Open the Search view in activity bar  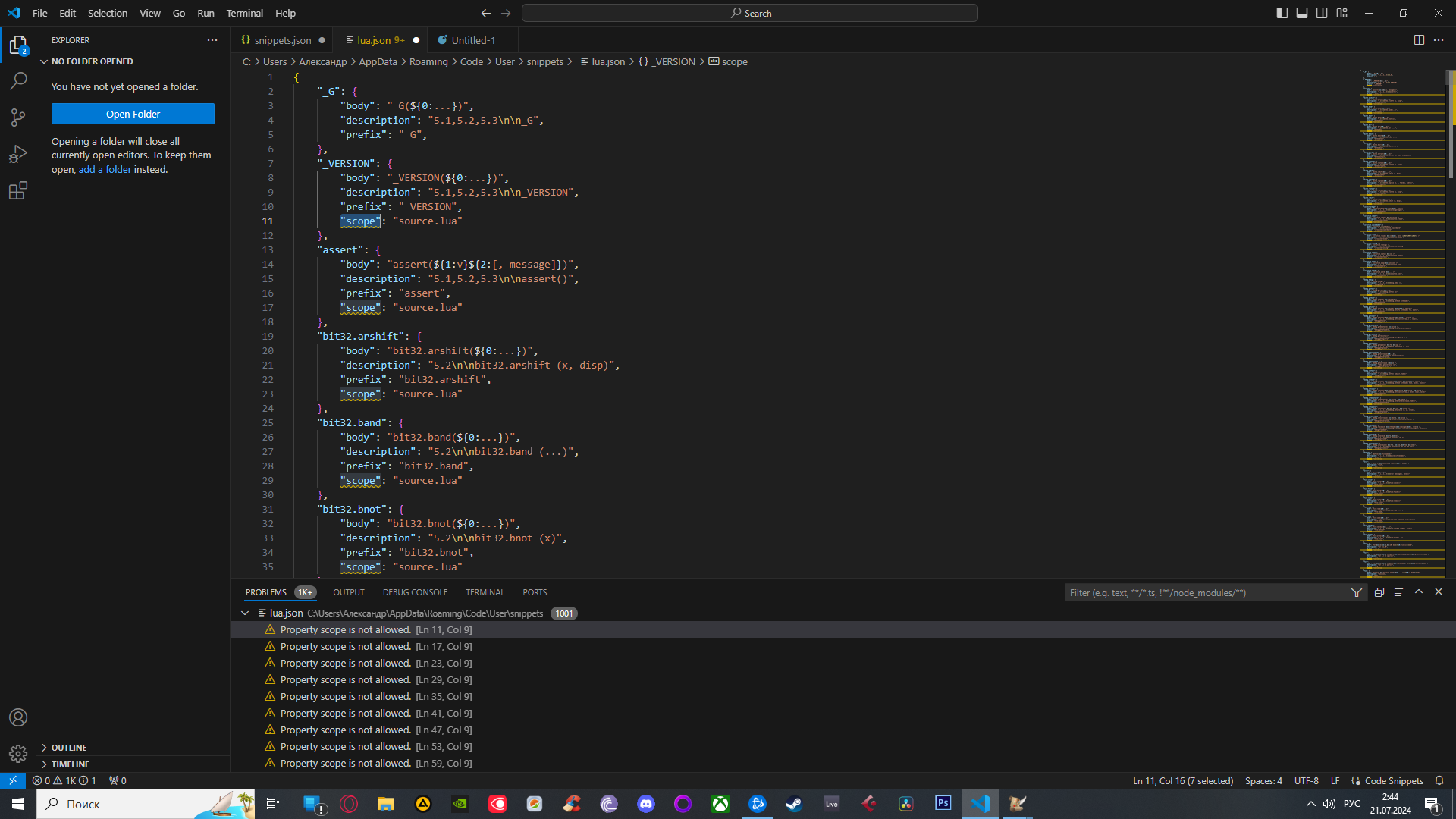coord(18,80)
